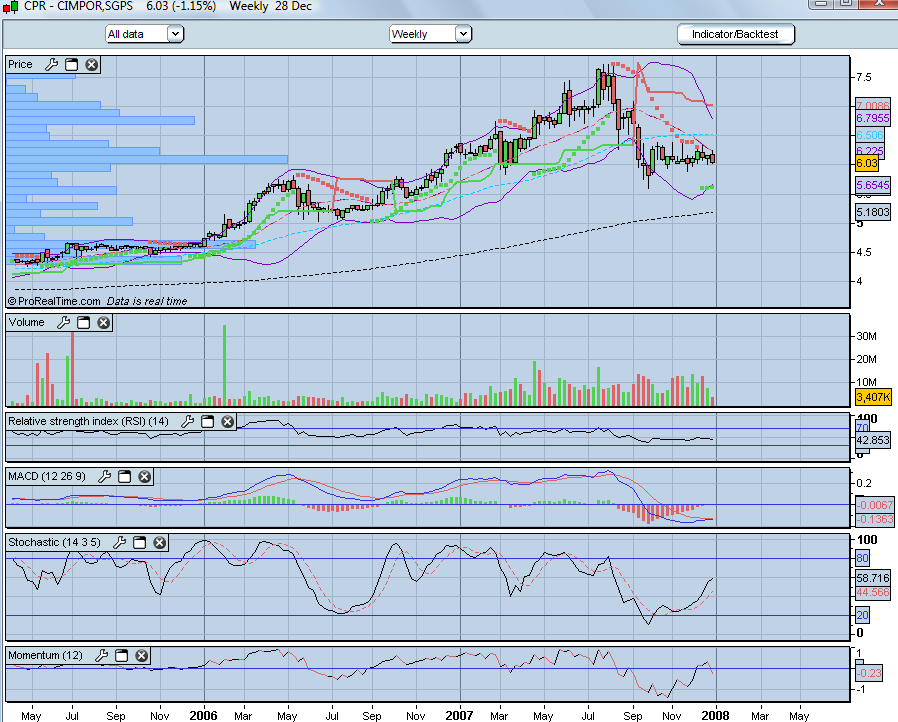Screen dimensions: 898x722
Task: Open Volume panel settings wrench
Action: click(64, 322)
